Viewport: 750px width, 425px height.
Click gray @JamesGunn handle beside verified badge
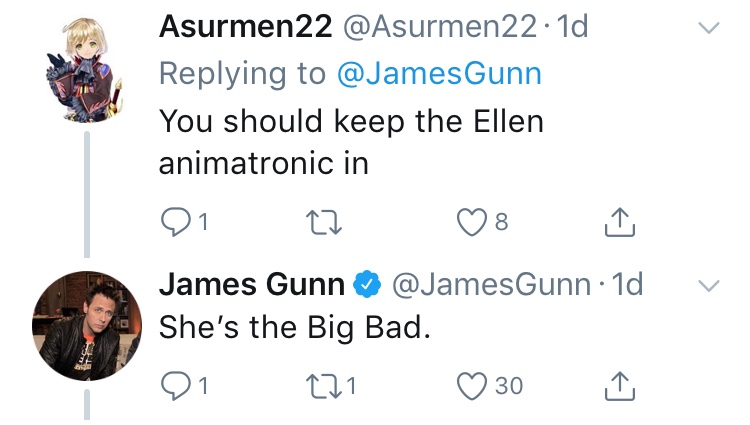click(x=491, y=285)
